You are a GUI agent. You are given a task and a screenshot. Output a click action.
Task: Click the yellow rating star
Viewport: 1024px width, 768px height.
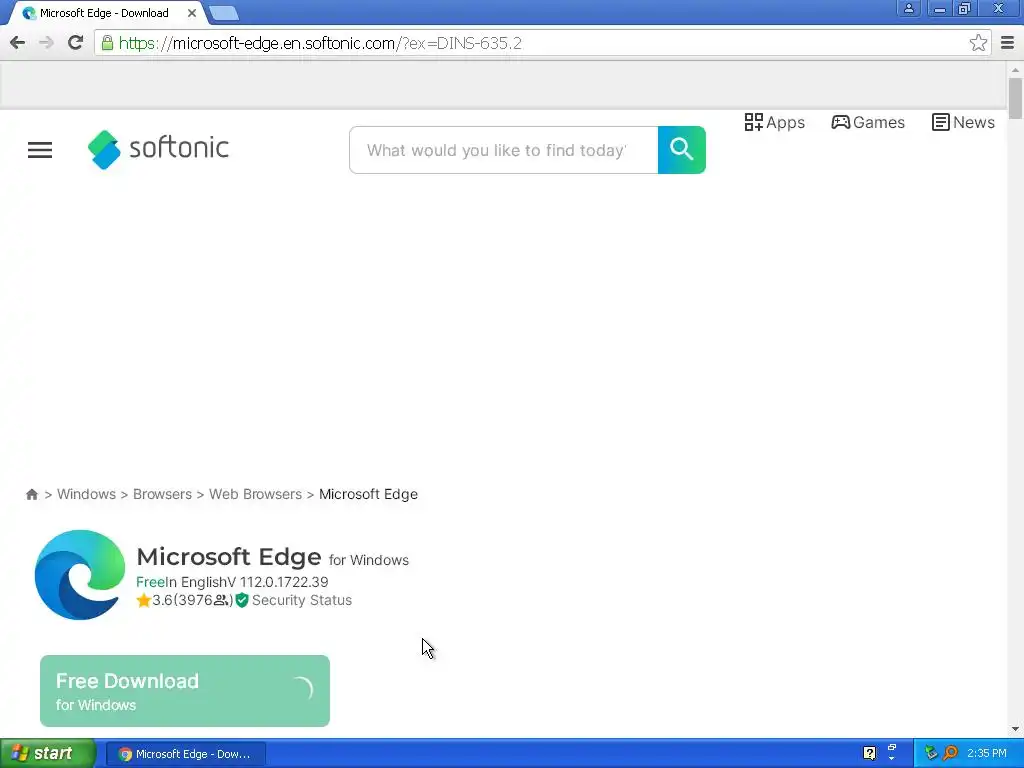(x=144, y=600)
